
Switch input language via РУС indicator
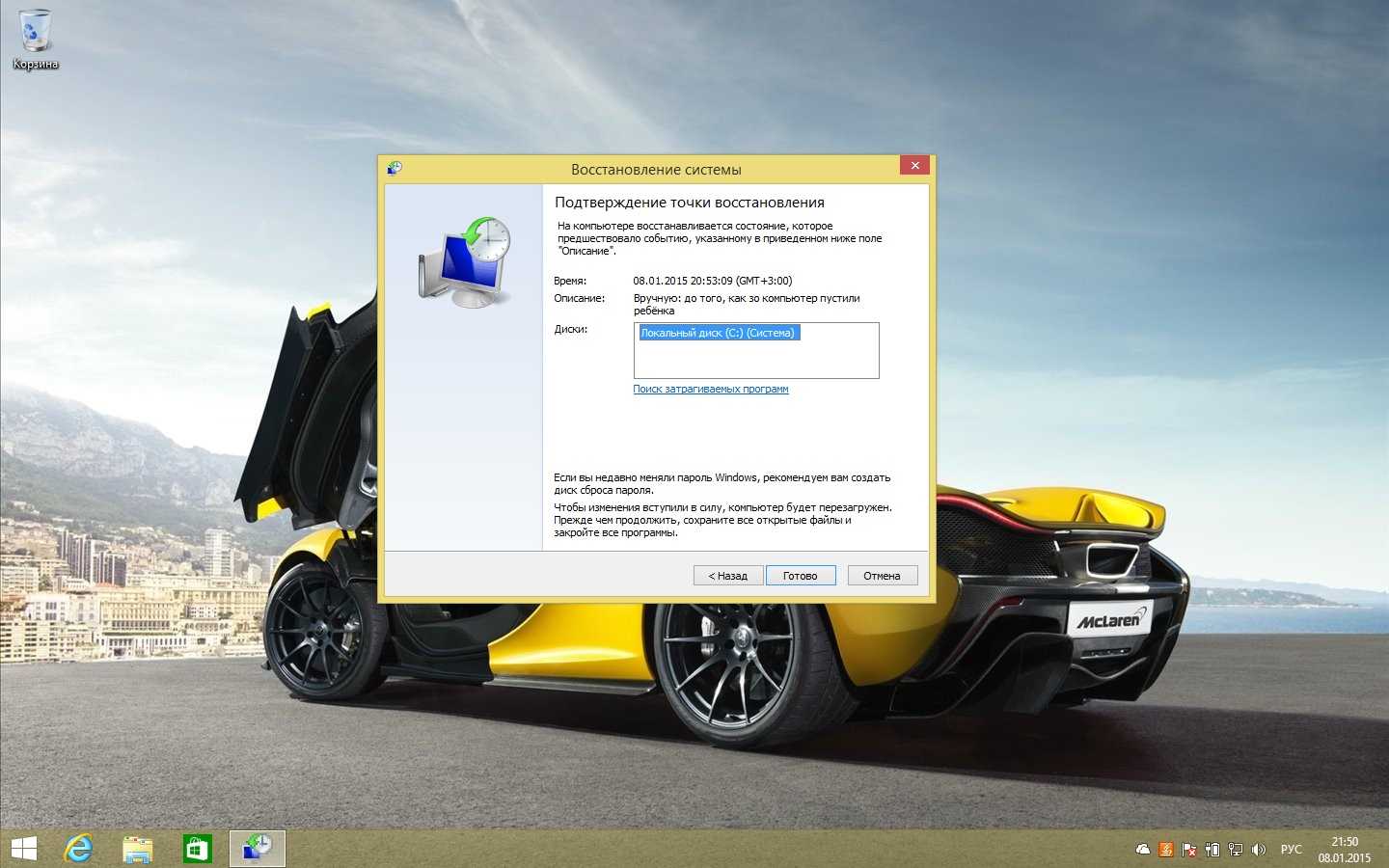(1291, 850)
